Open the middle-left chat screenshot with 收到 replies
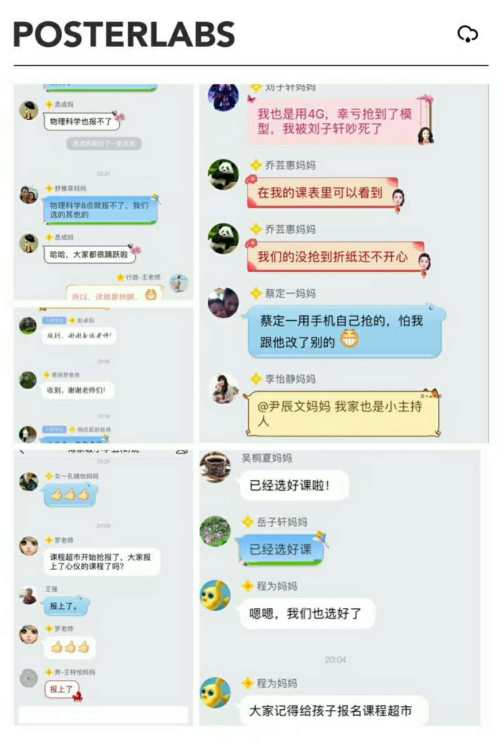 [104, 375]
